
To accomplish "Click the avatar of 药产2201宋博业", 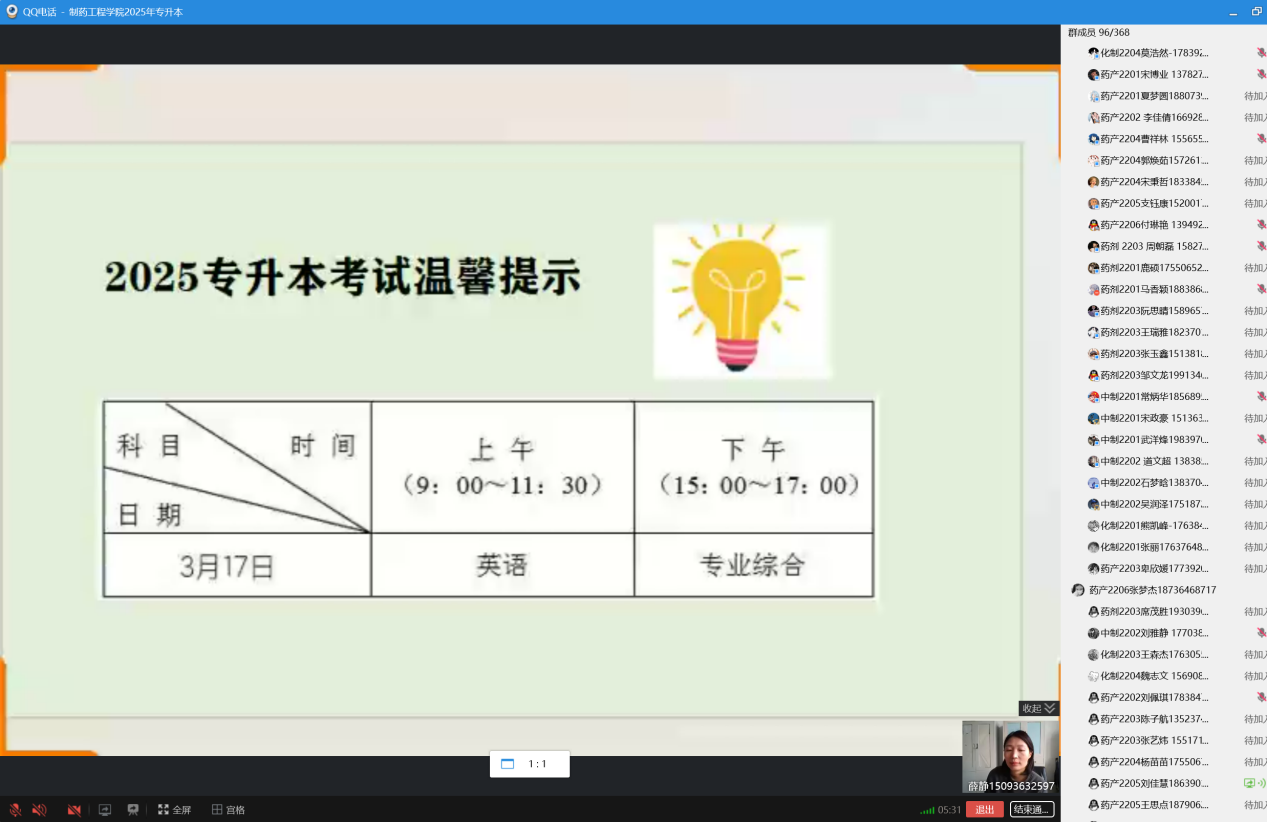I will pyautogui.click(x=1093, y=75).
